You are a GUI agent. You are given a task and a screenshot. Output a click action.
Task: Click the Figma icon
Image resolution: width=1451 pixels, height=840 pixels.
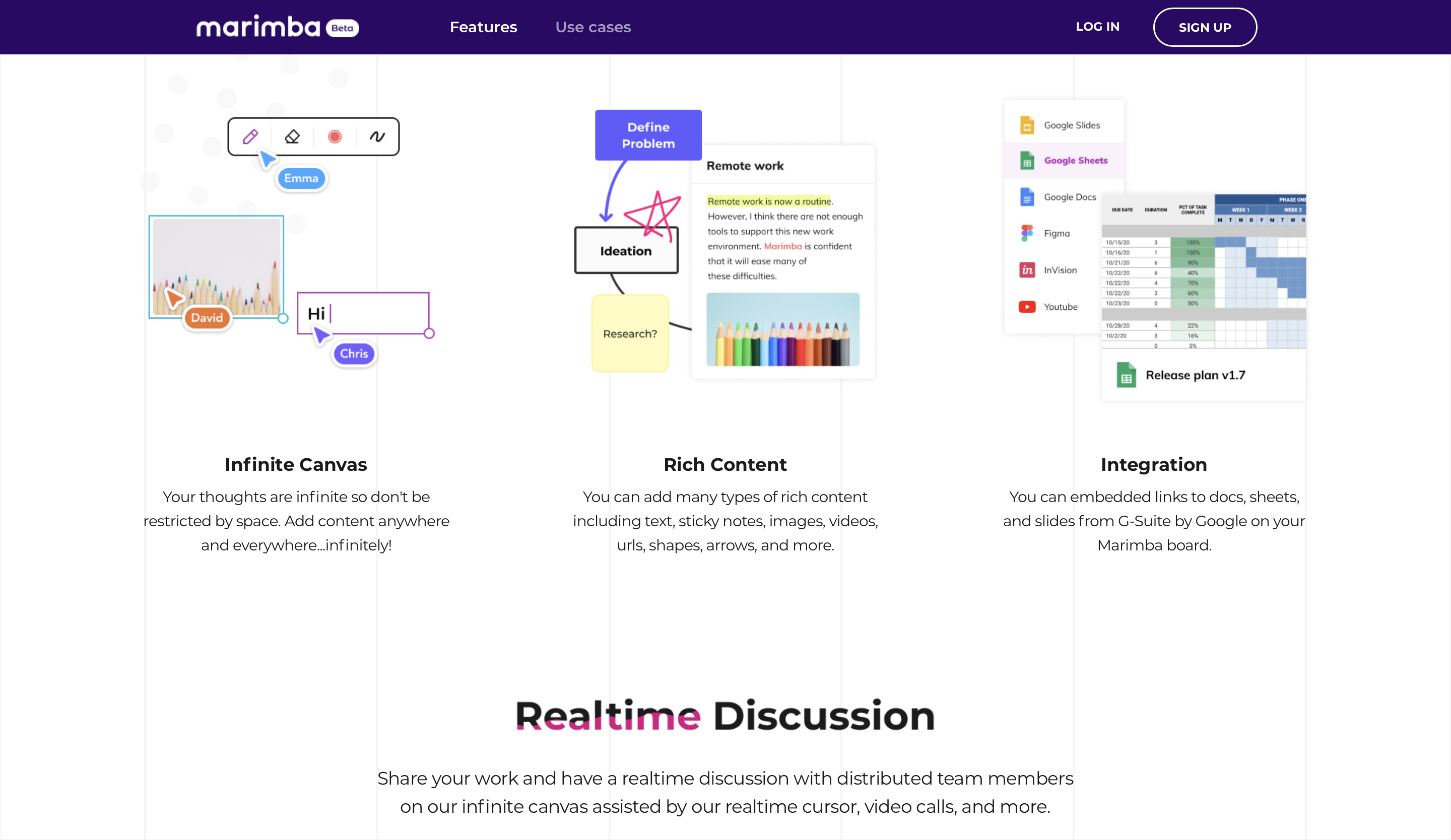1027,233
